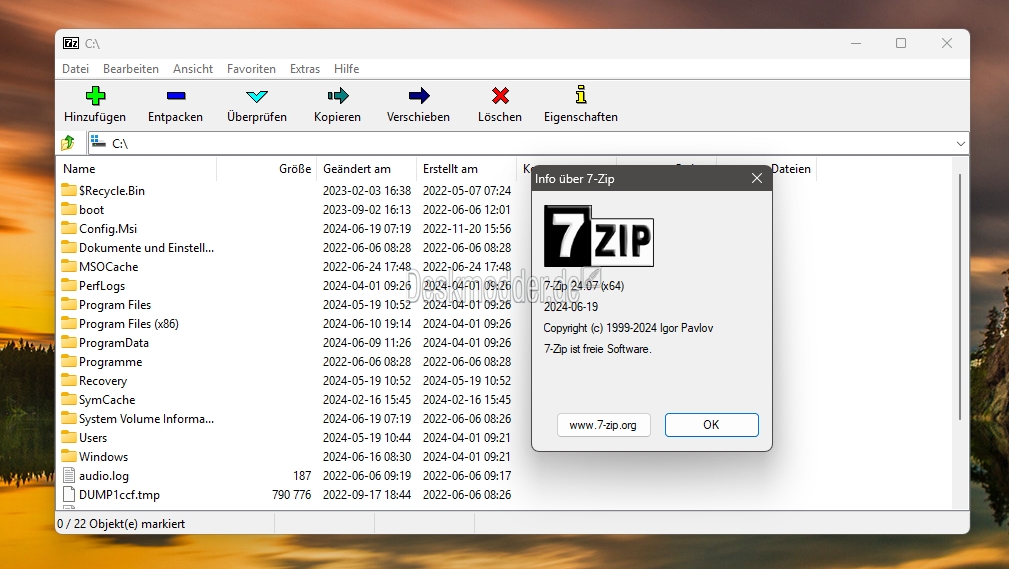
Task: Click date 2022-09-17 18:44
Action: coord(367,494)
